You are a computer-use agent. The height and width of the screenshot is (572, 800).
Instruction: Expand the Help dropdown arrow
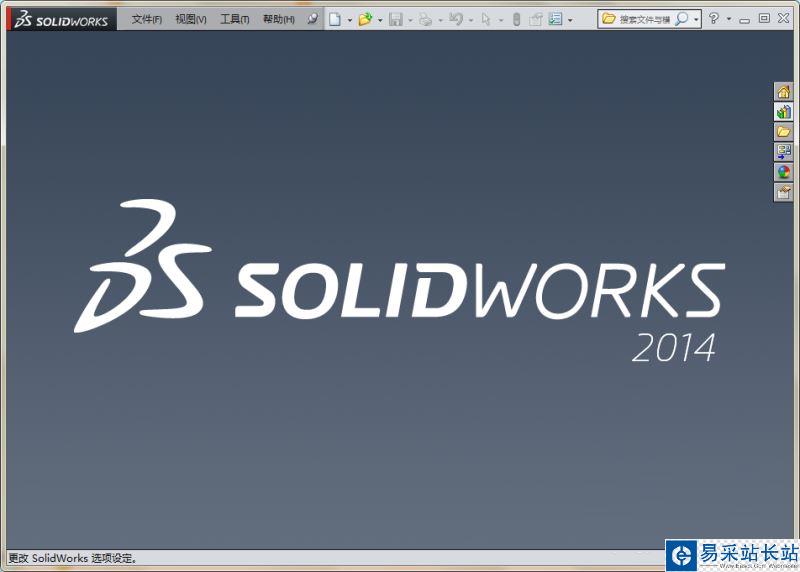(x=729, y=19)
